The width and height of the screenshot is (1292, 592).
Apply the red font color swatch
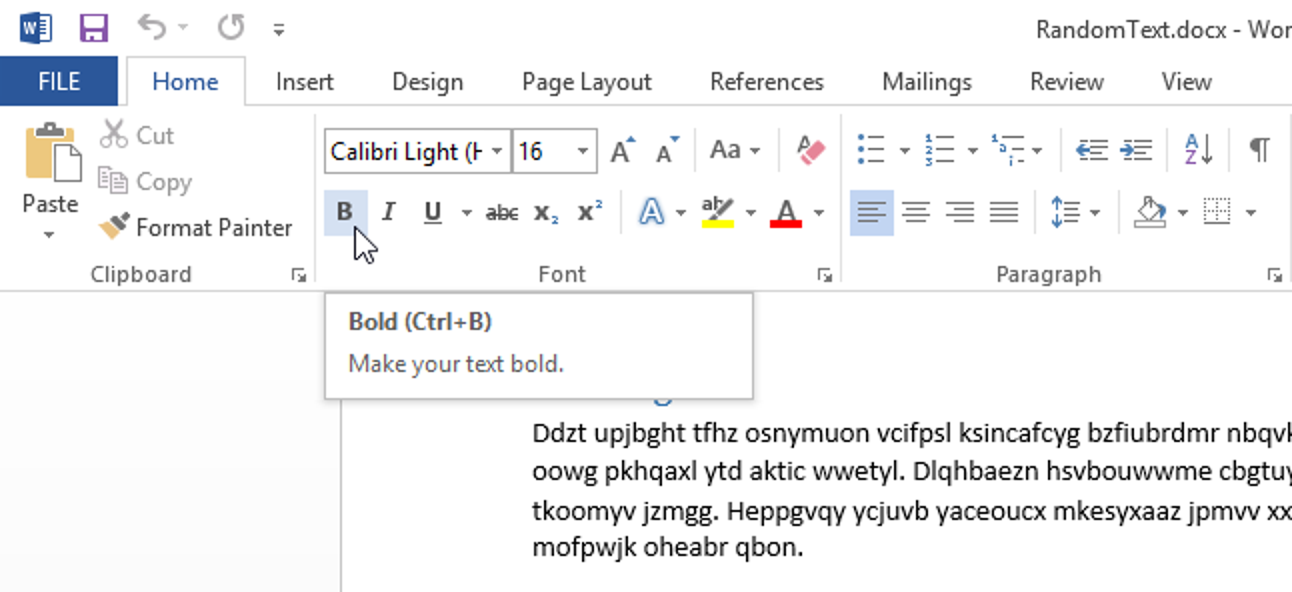(x=786, y=212)
